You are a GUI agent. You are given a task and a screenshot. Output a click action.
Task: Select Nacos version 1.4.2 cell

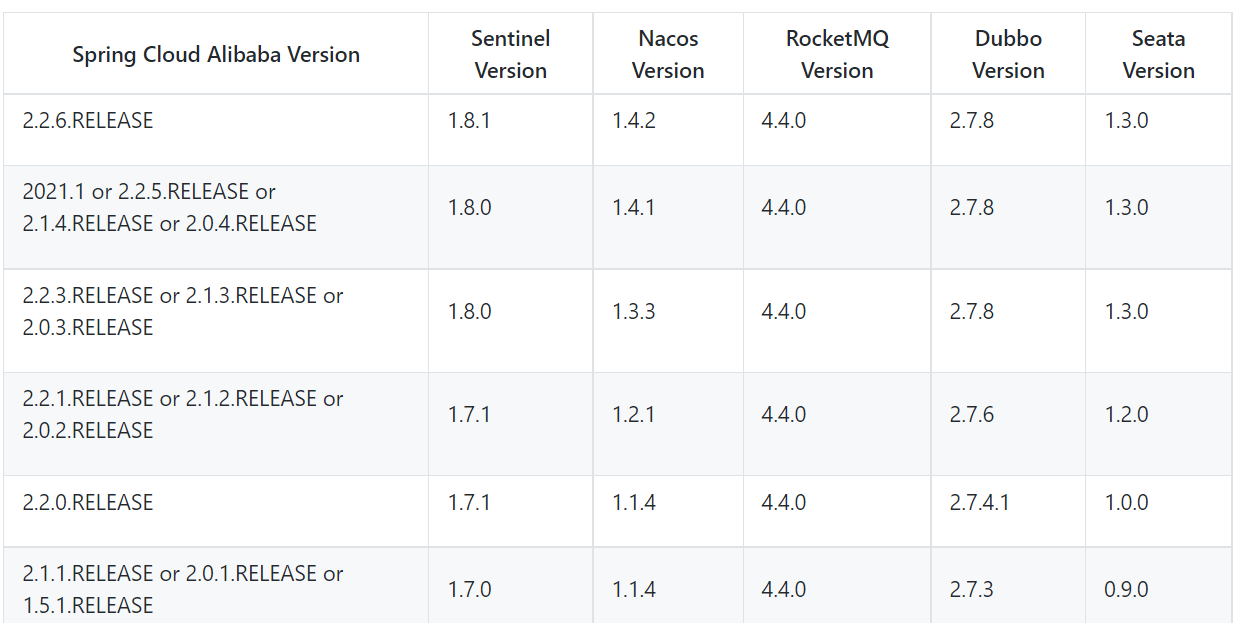tap(634, 121)
